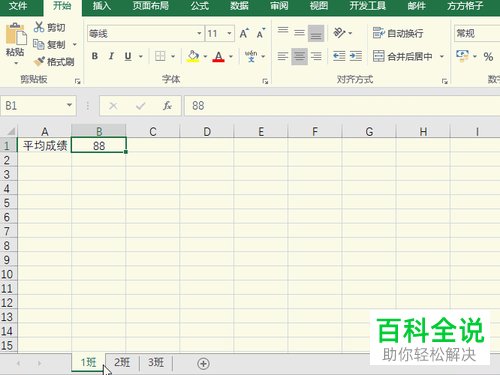Switch to the 插入 tab

point(102,6)
